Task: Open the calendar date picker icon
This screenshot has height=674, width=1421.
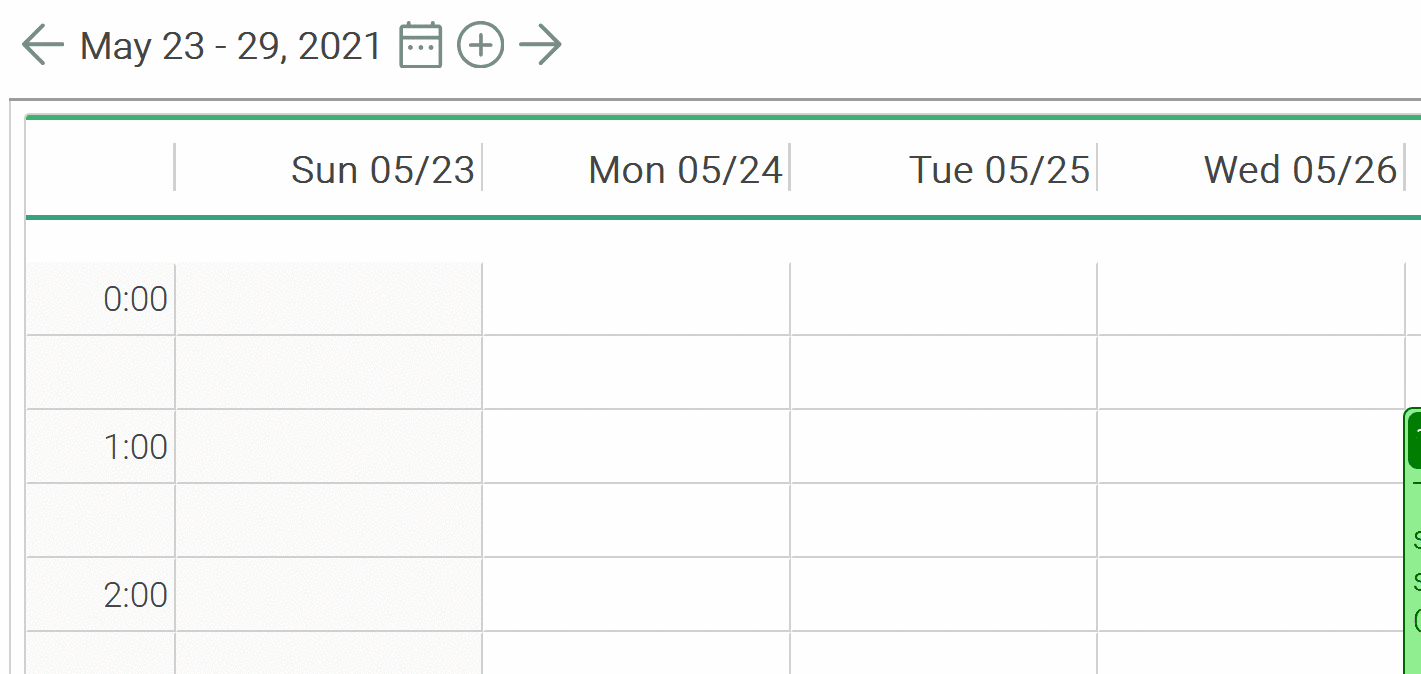Action: coord(420,46)
